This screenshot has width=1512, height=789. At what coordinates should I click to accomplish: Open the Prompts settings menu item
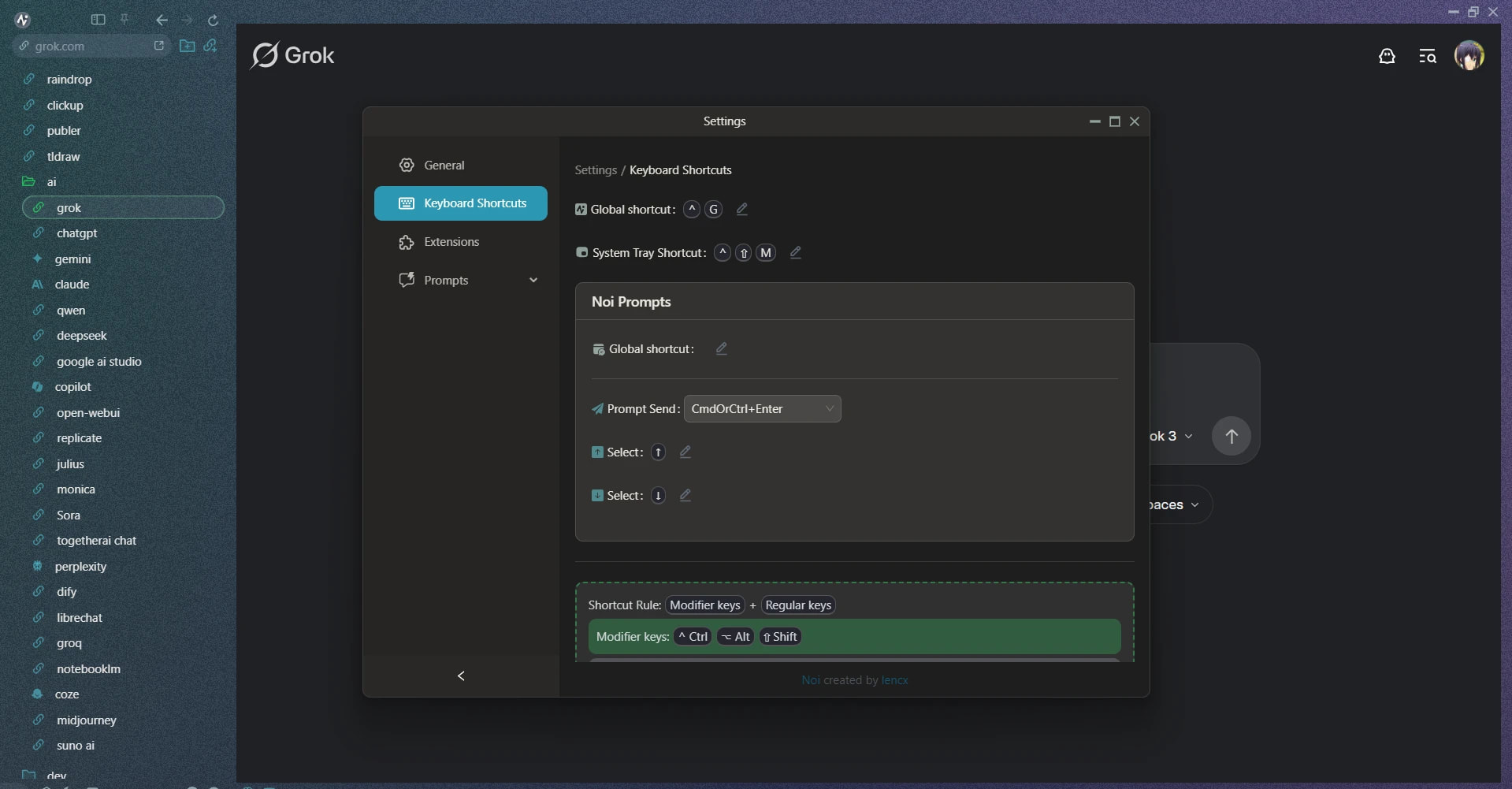461,280
